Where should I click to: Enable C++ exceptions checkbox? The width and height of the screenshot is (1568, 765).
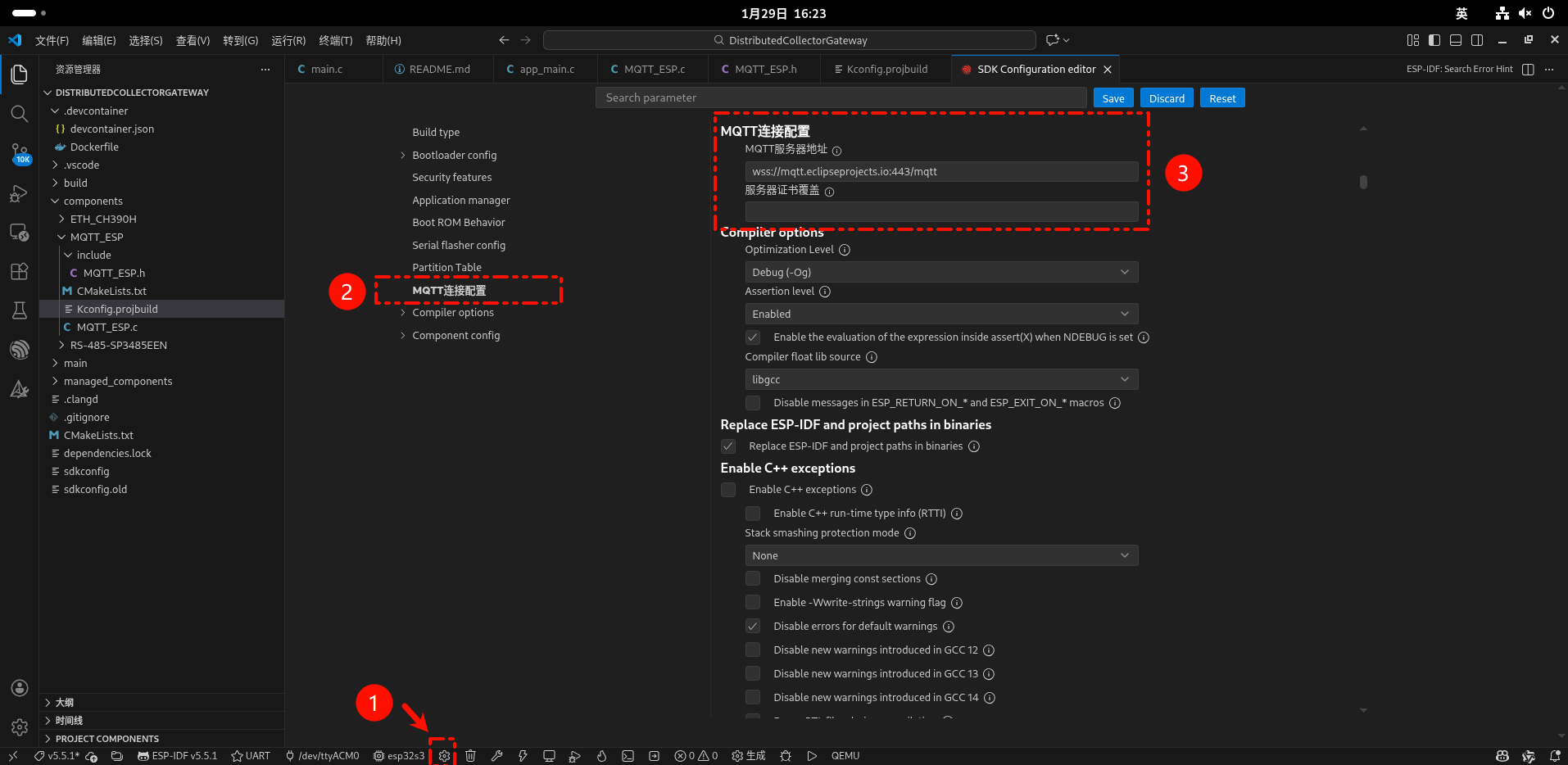point(728,490)
